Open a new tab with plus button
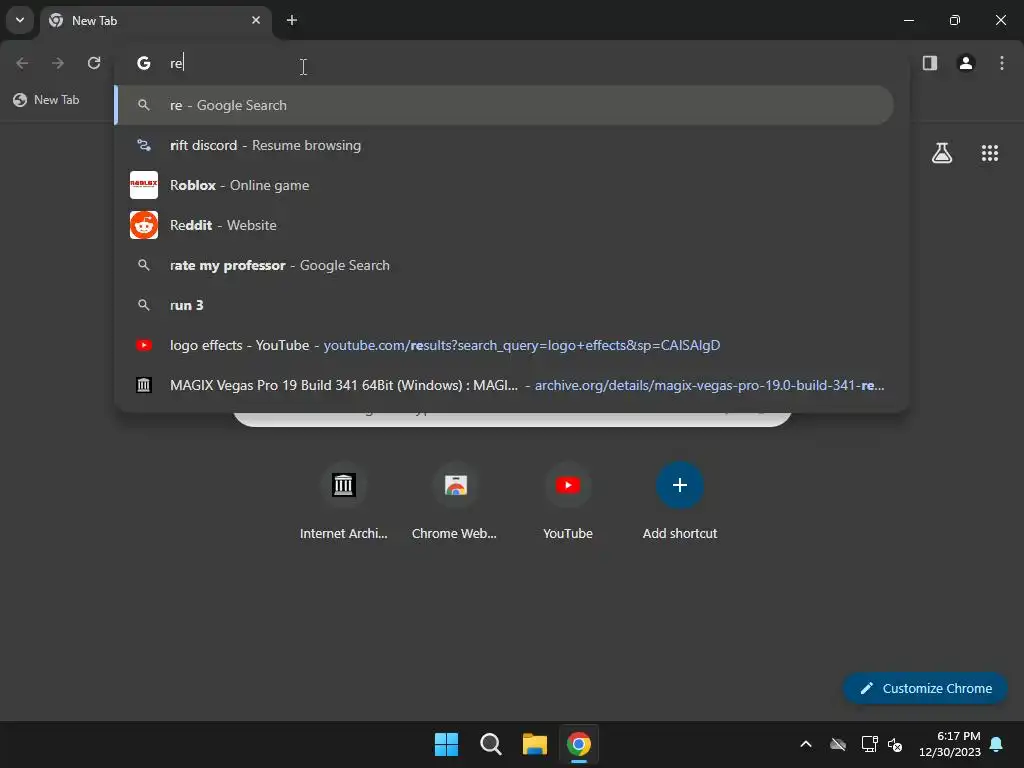Screen dimensions: 1024x768 pos(292,20)
